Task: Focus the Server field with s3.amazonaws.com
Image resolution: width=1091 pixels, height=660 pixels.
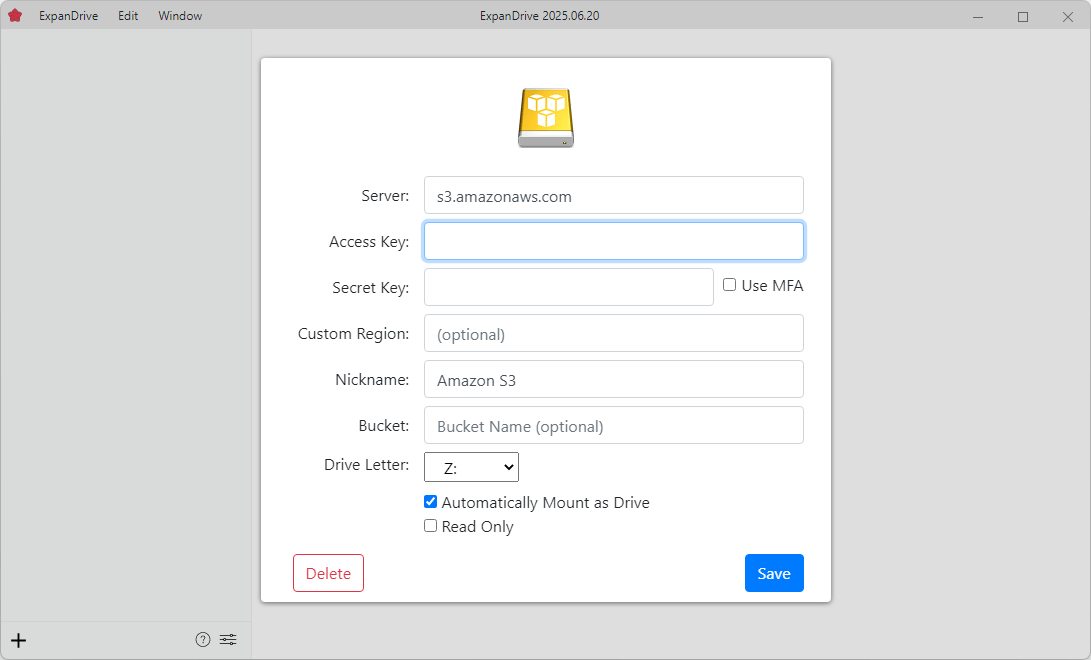Action: (x=614, y=195)
